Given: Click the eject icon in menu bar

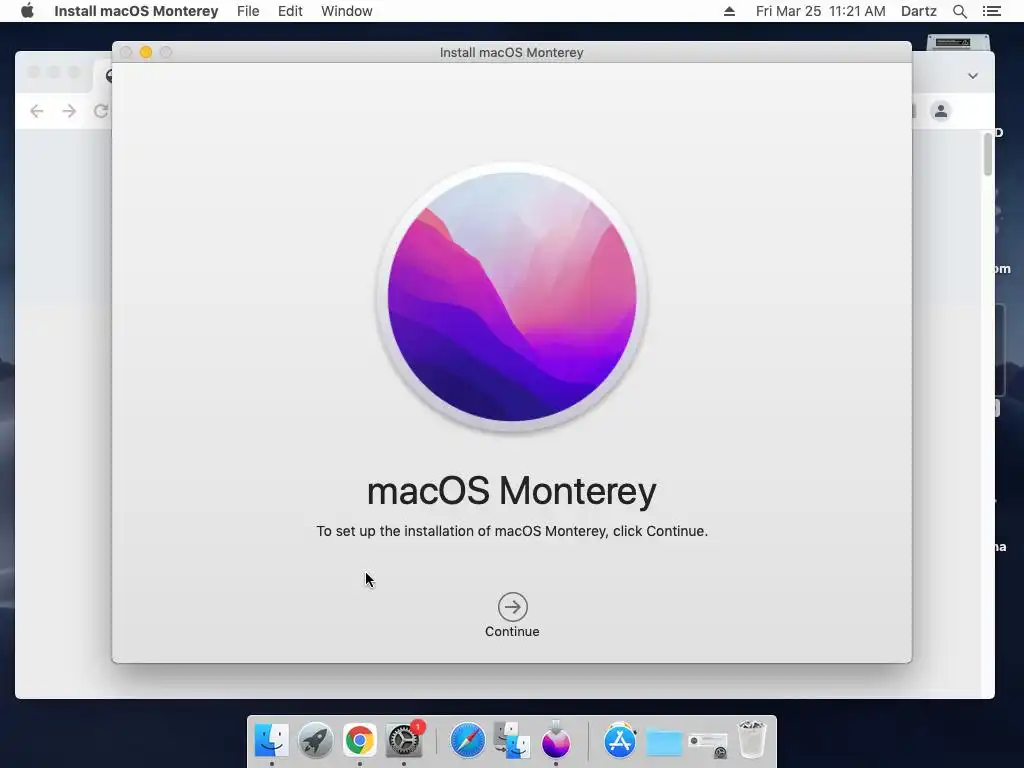Looking at the screenshot, I should click(x=729, y=11).
